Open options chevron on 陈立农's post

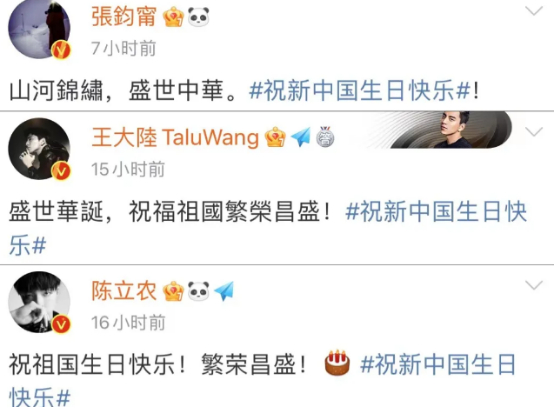534,285
